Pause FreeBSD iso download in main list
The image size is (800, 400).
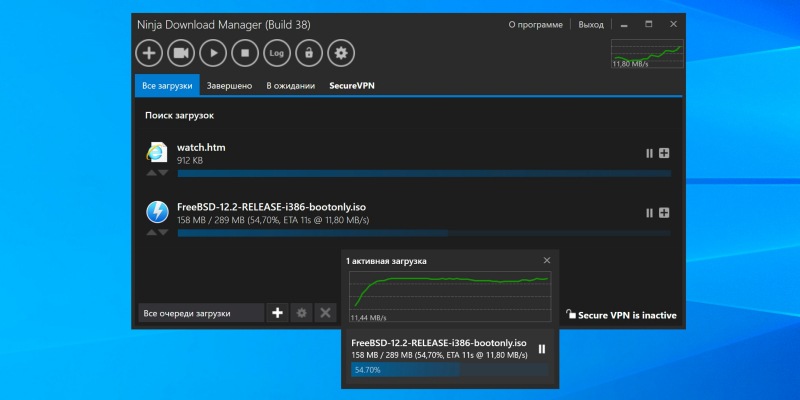(649, 213)
